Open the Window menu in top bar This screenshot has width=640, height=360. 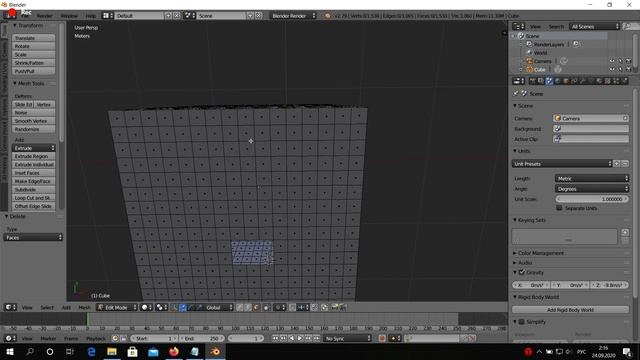coord(69,16)
